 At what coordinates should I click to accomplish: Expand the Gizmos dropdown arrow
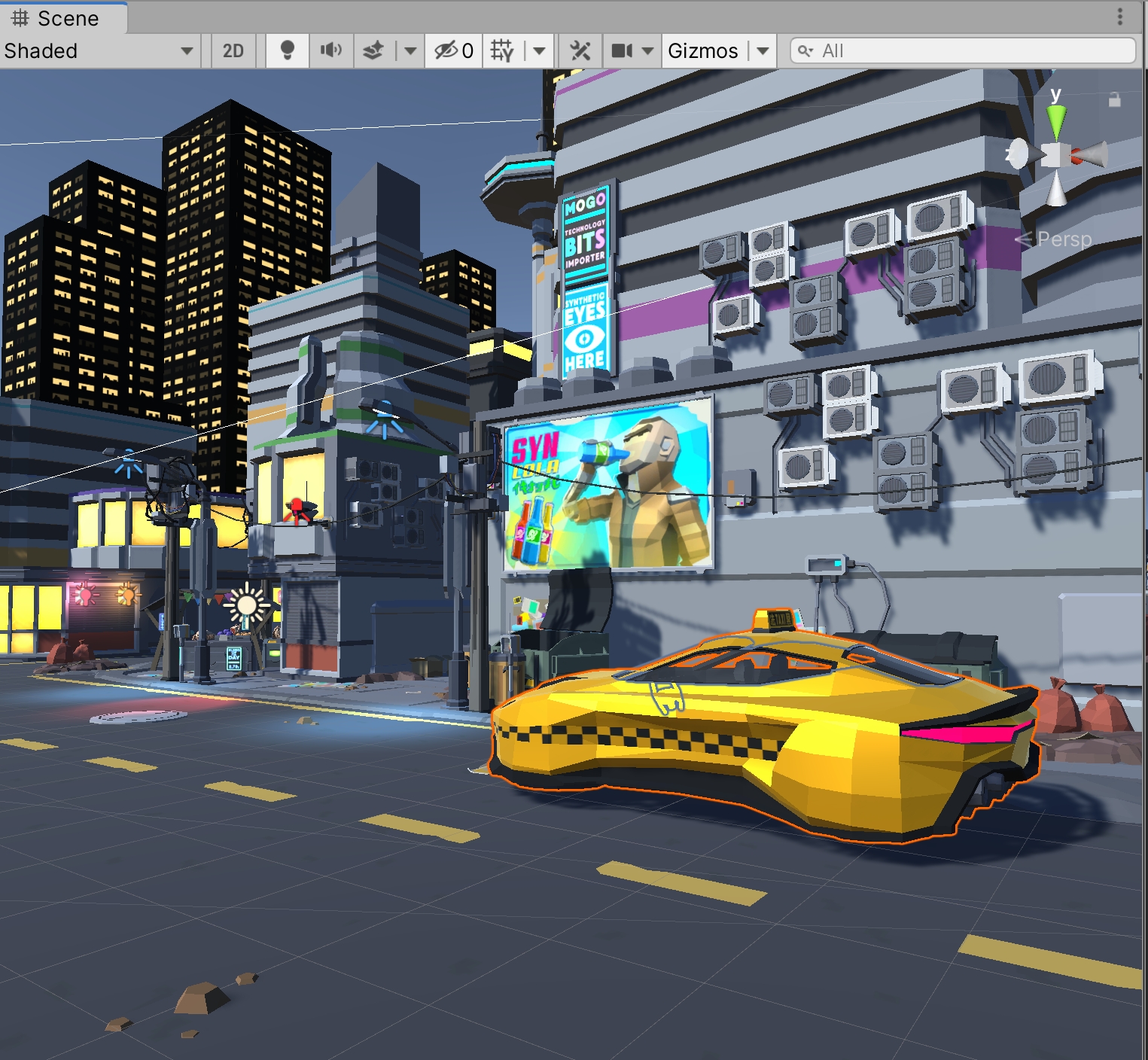coord(763,50)
